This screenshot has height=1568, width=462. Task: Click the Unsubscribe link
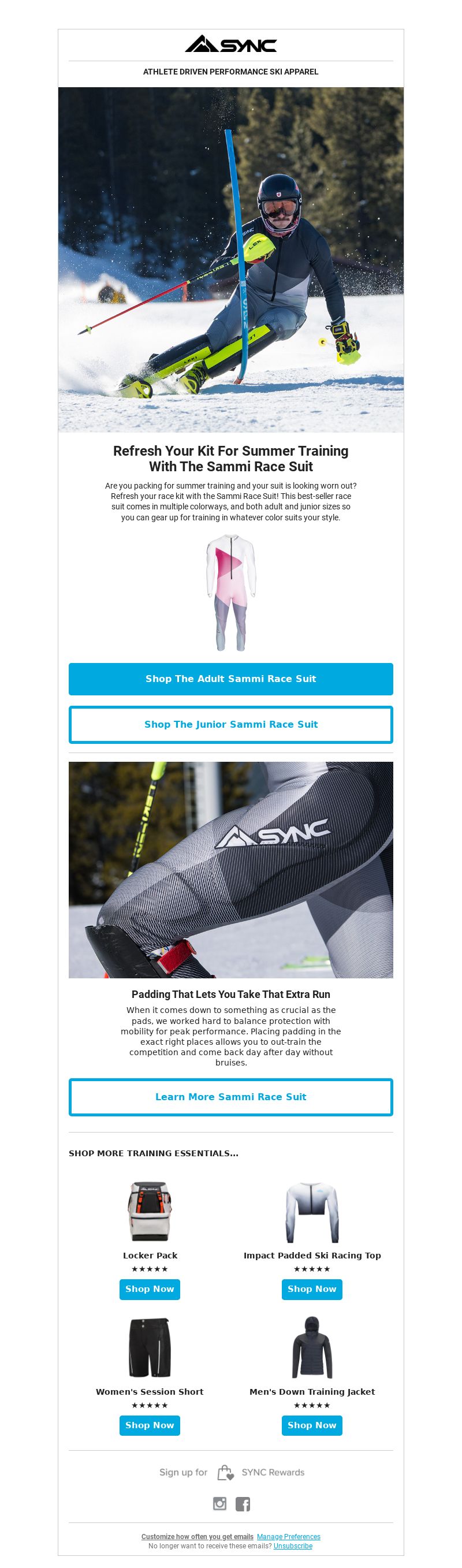coord(293,1545)
